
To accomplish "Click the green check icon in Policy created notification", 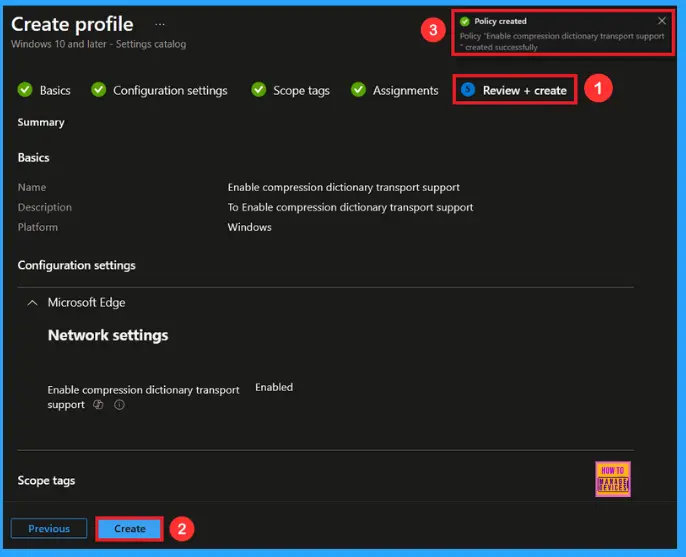I will pyautogui.click(x=465, y=21).
